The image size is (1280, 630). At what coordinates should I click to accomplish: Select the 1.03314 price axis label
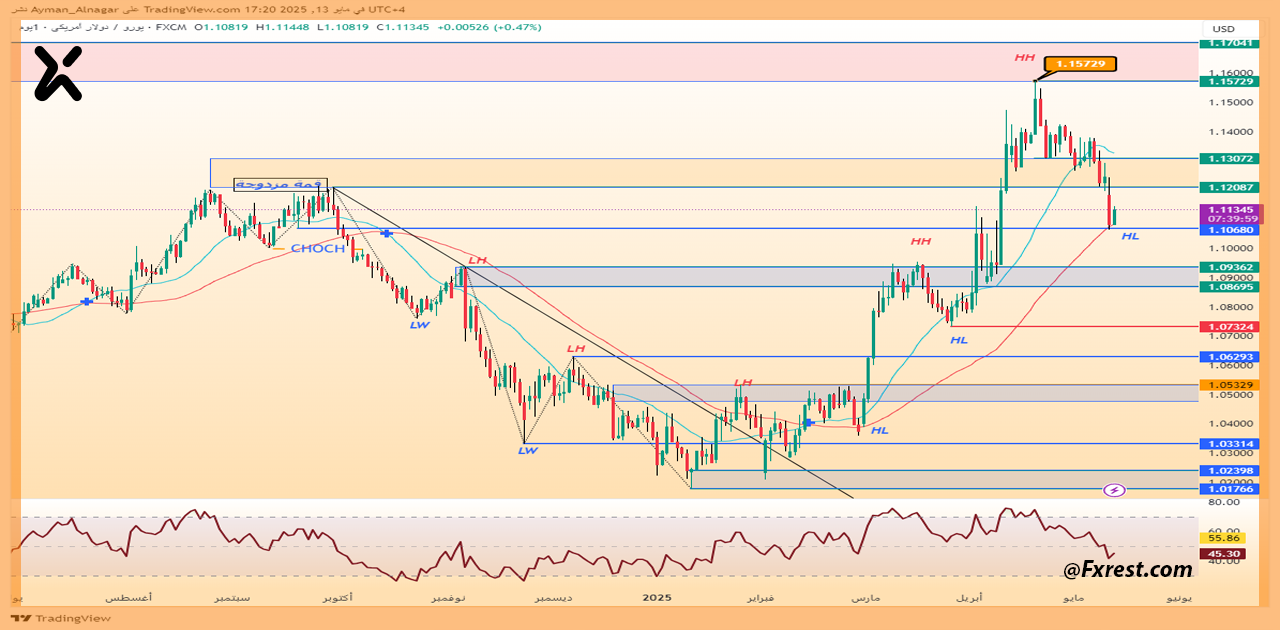pos(1229,443)
